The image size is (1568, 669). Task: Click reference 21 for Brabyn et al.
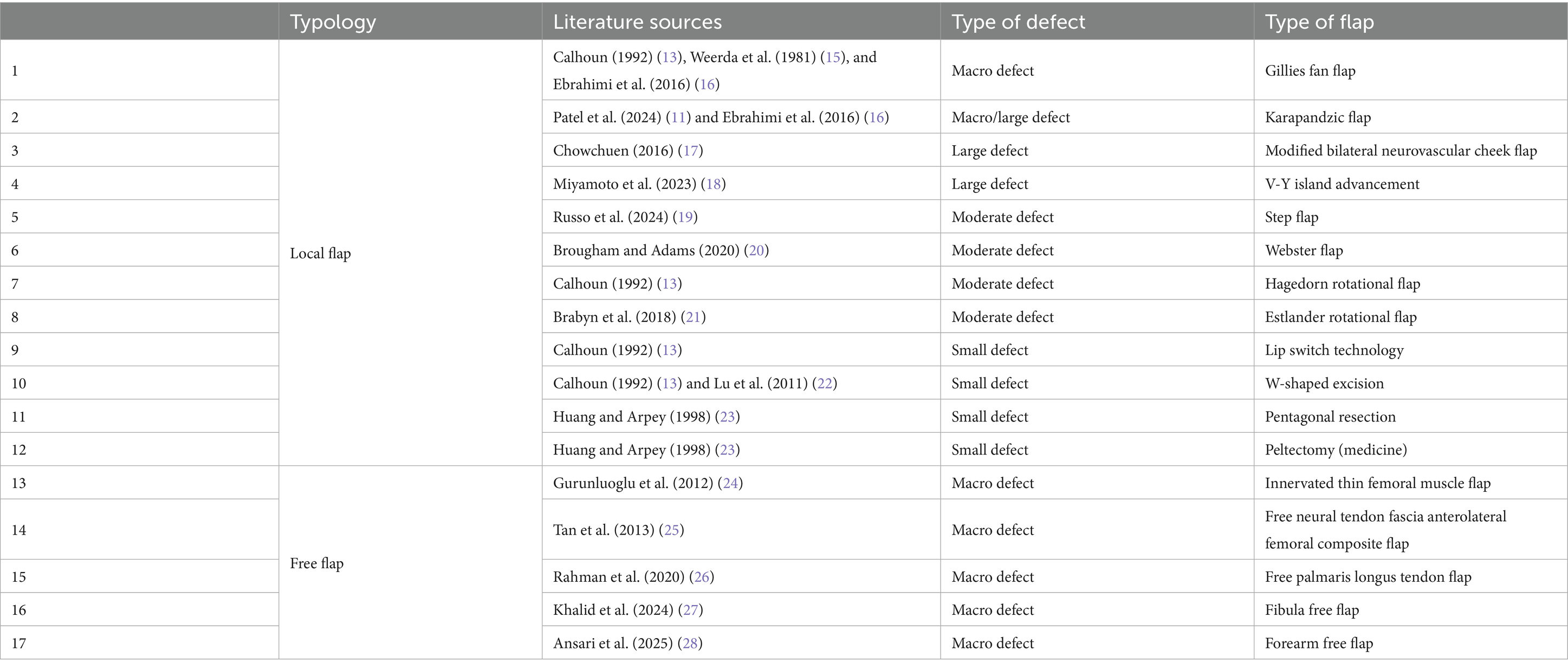(x=692, y=317)
